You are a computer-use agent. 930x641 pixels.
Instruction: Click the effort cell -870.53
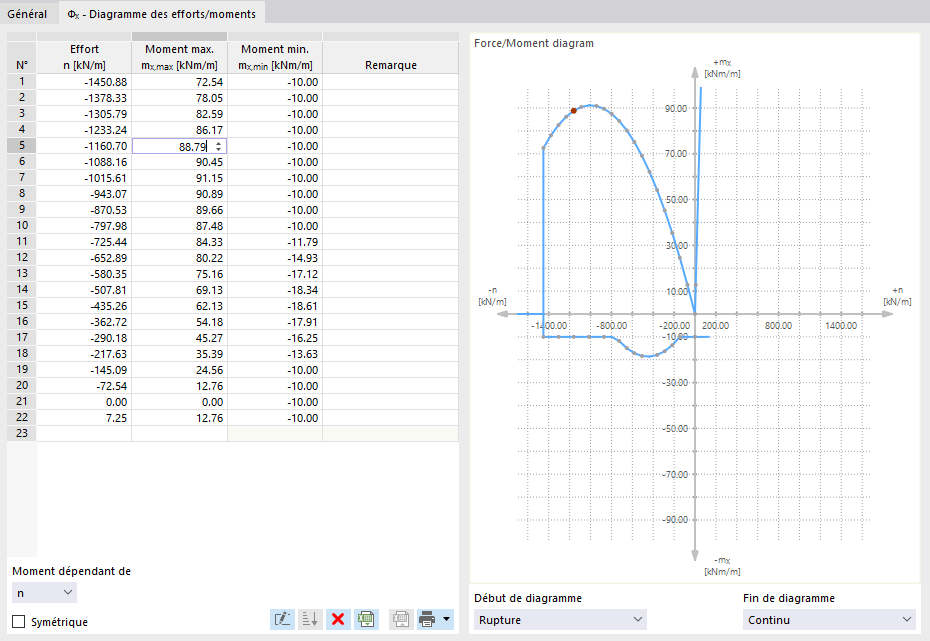84,210
